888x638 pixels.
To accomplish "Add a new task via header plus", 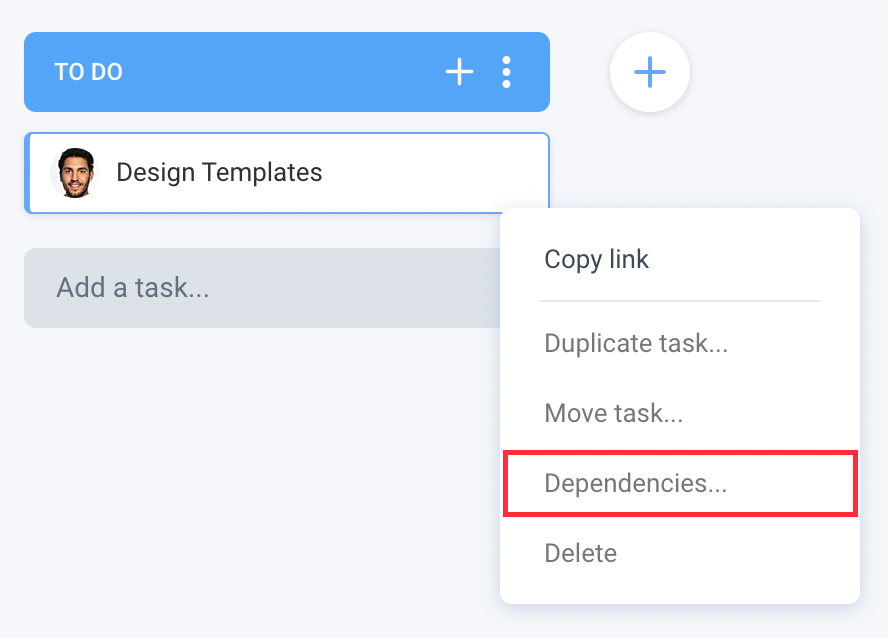I will 459,72.
